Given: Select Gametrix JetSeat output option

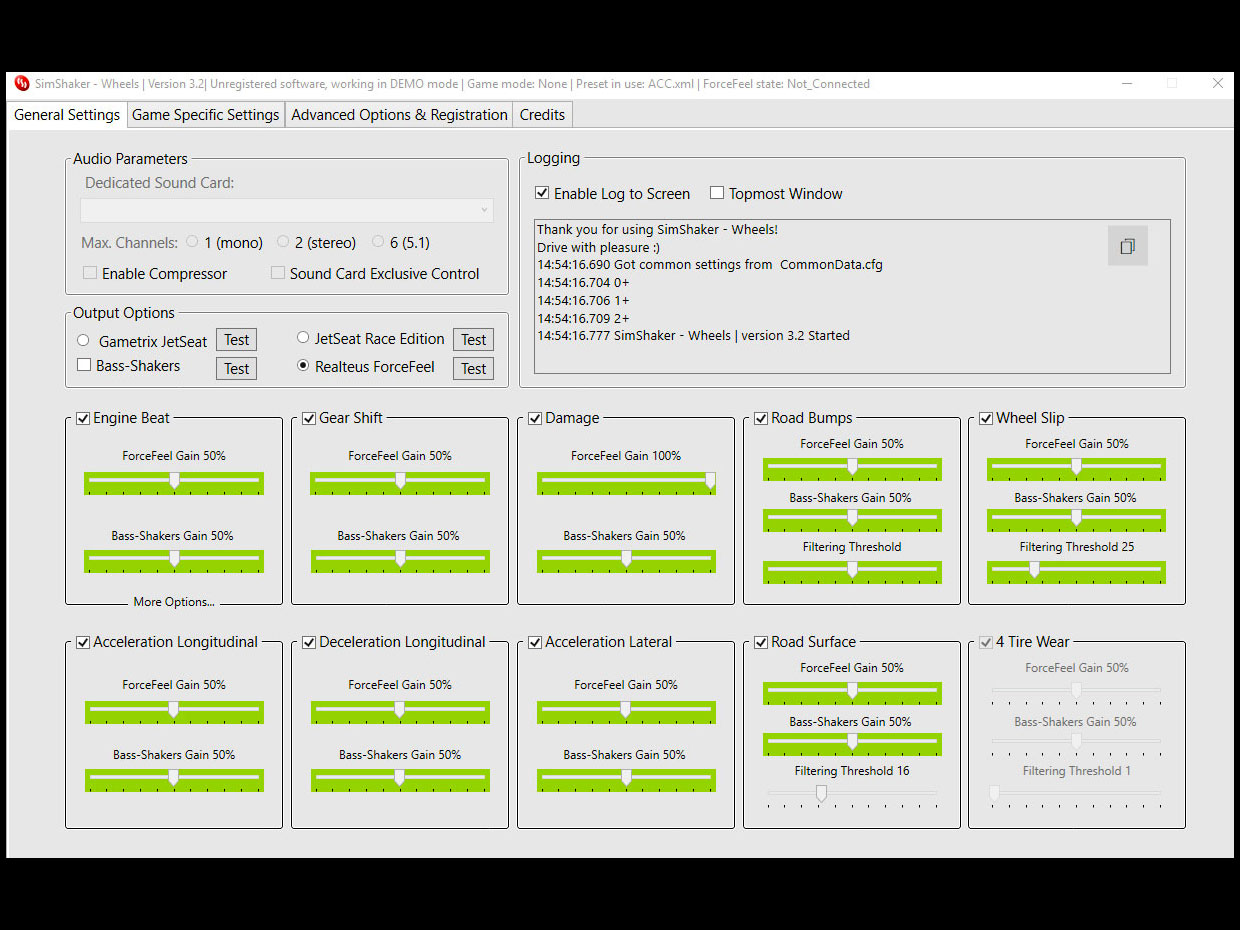Looking at the screenshot, I should click(x=83, y=341).
